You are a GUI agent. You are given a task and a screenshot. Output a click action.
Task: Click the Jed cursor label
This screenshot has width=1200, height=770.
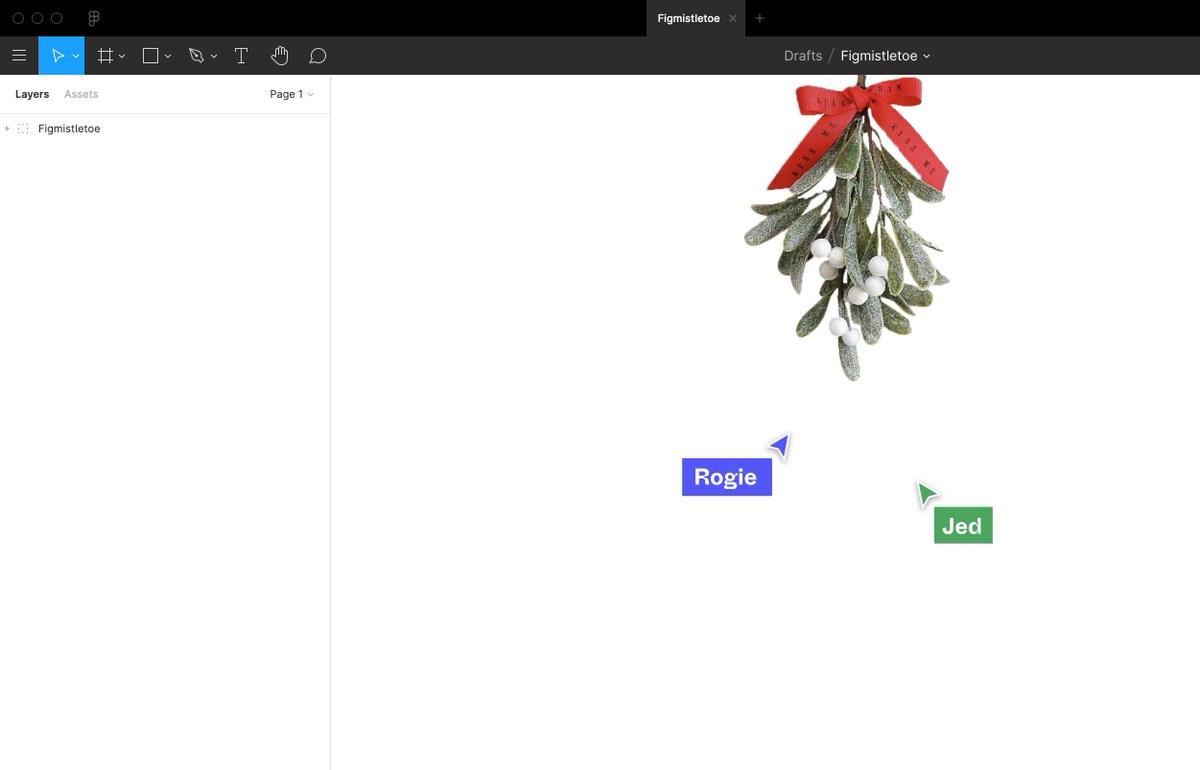[963, 525]
